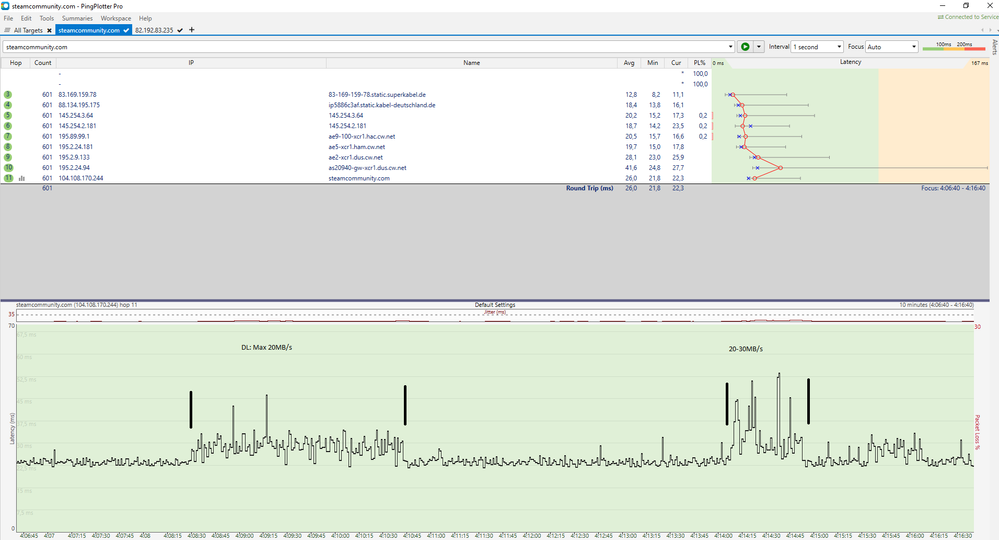Add a new target tab with plus icon
The width and height of the screenshot is (999, 540).
pos(192,30)
